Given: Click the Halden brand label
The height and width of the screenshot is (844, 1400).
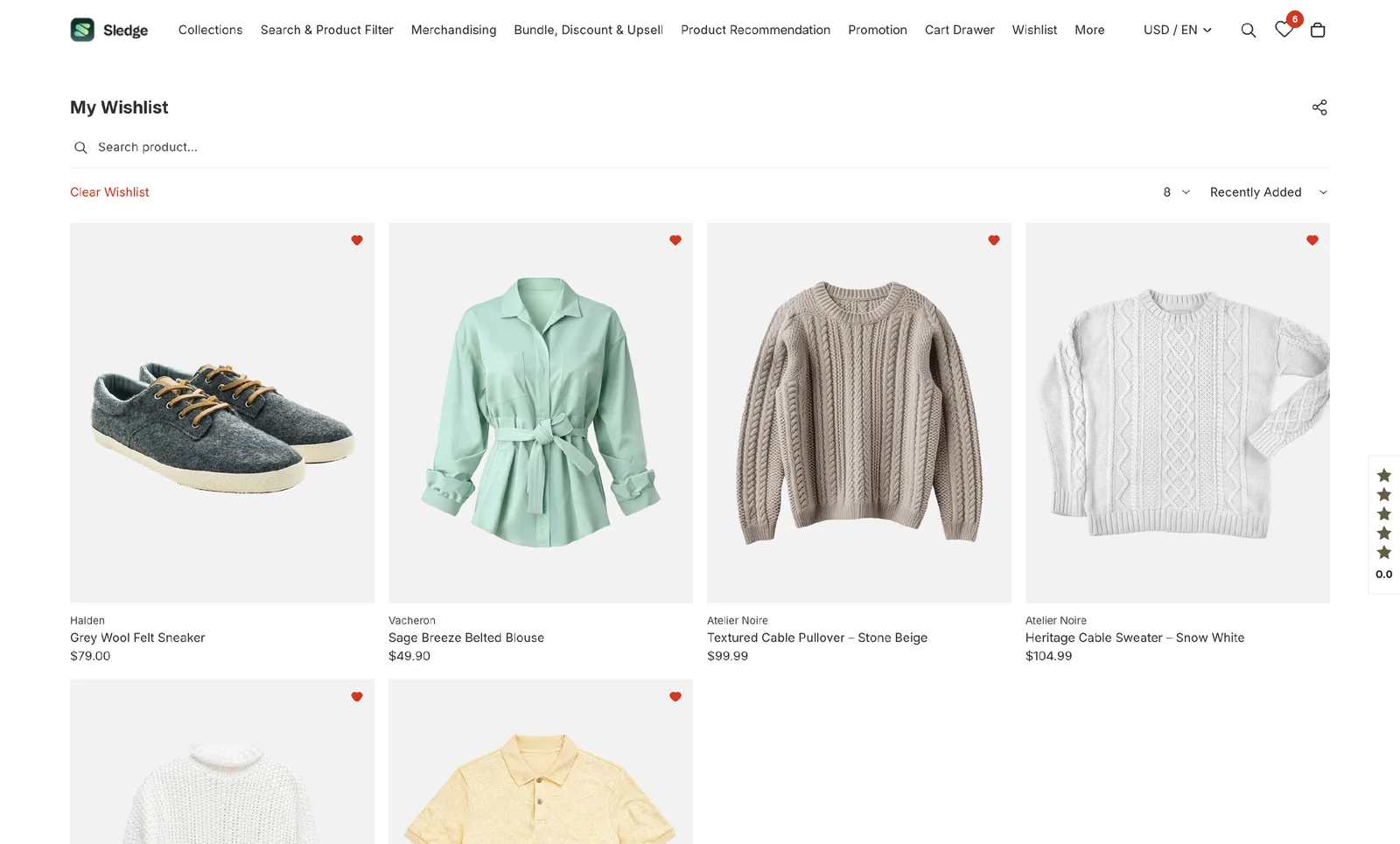Looking at the screenshot, I should coord(87,620).
